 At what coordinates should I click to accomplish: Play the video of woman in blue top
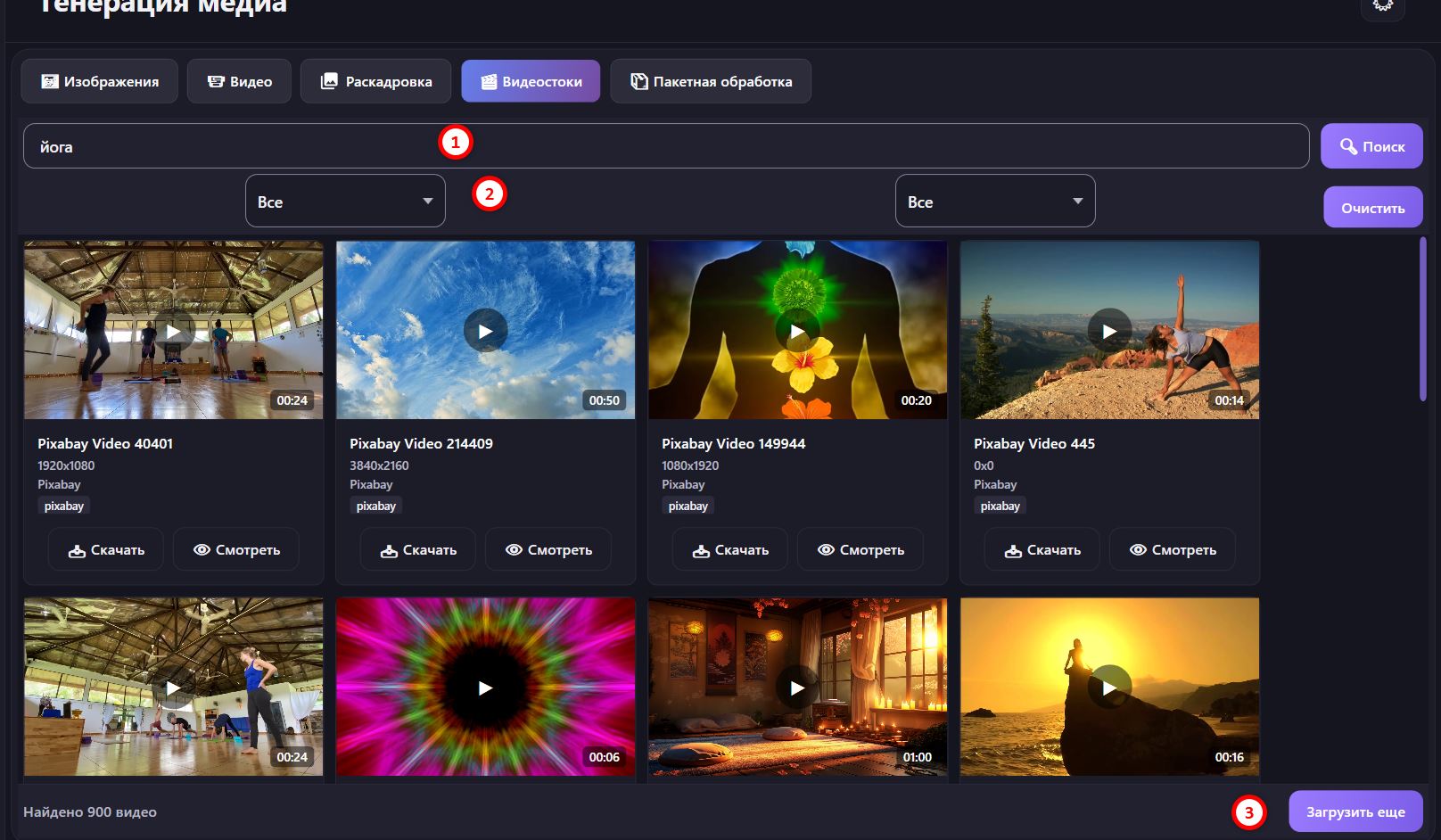point(174,688)
